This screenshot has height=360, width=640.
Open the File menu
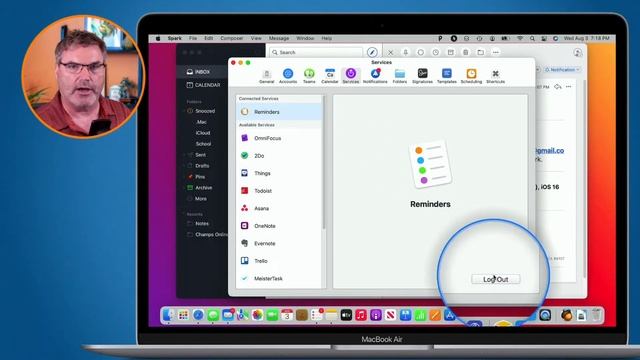point(193,38)
